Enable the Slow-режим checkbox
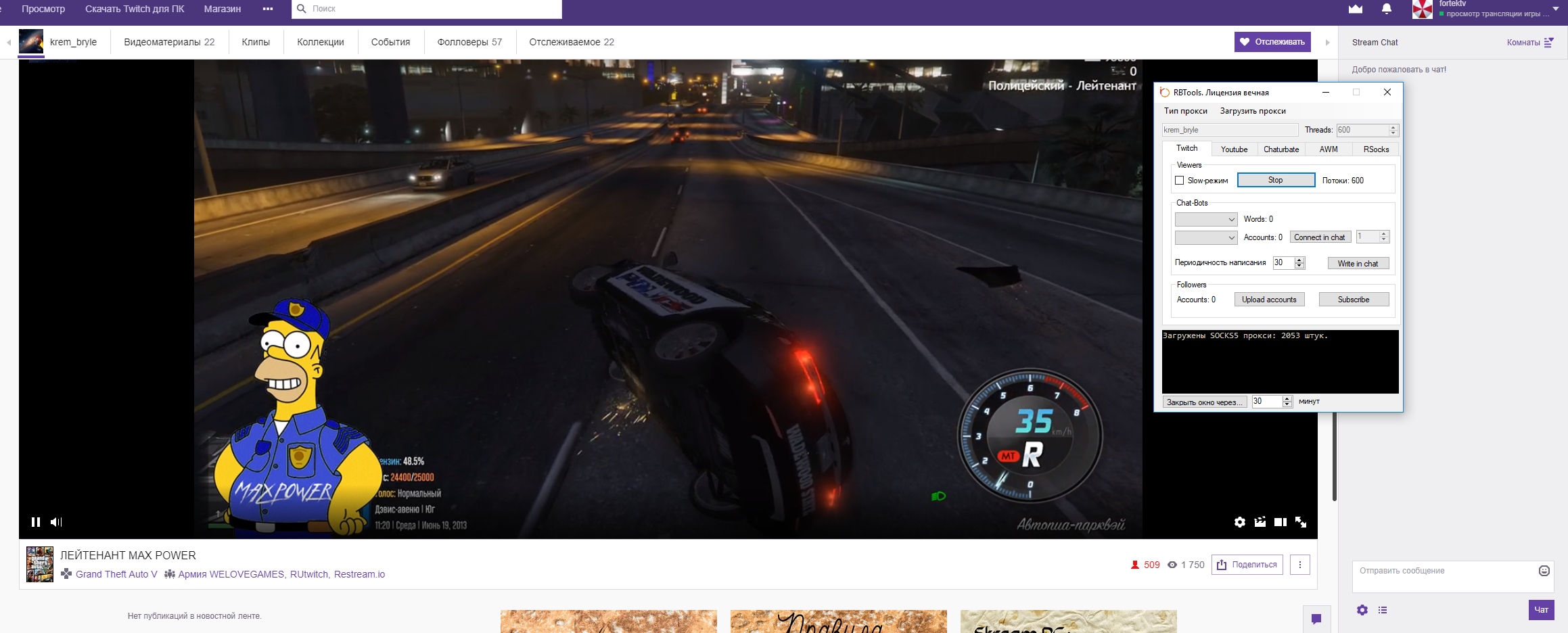 (x=1180, y=181)
